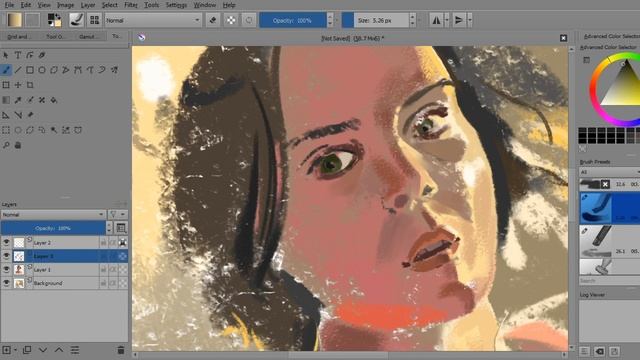The height and width of the screenshot is (360, 640).
Task: Hide the Background layer
Action: [7, 283]
